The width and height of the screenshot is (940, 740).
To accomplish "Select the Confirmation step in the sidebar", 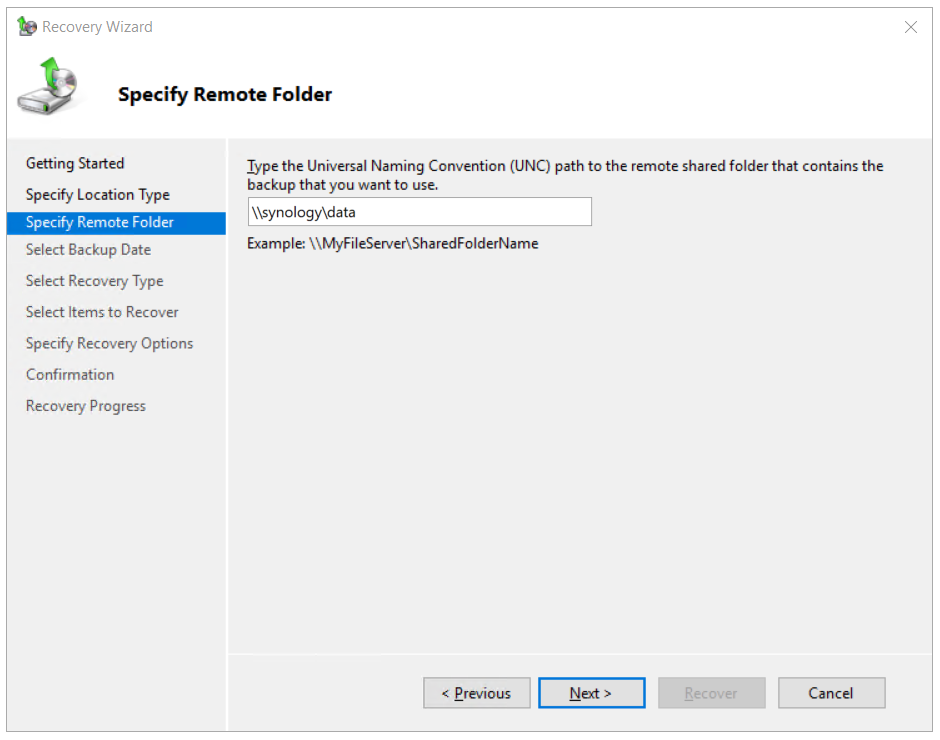I will pyautogui.click(x=70, y=374).
